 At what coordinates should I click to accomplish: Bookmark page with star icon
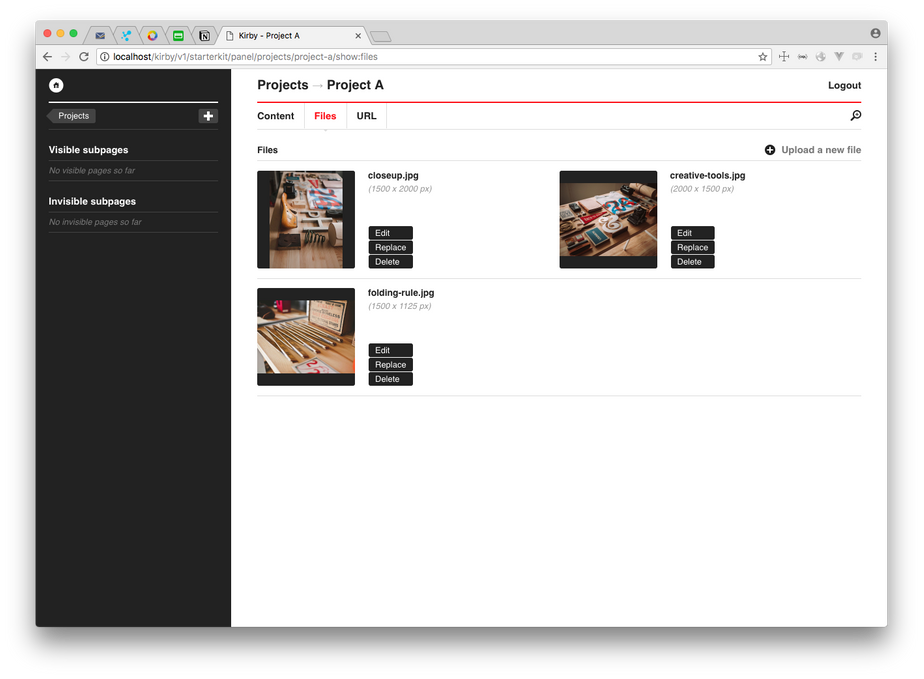763,57
